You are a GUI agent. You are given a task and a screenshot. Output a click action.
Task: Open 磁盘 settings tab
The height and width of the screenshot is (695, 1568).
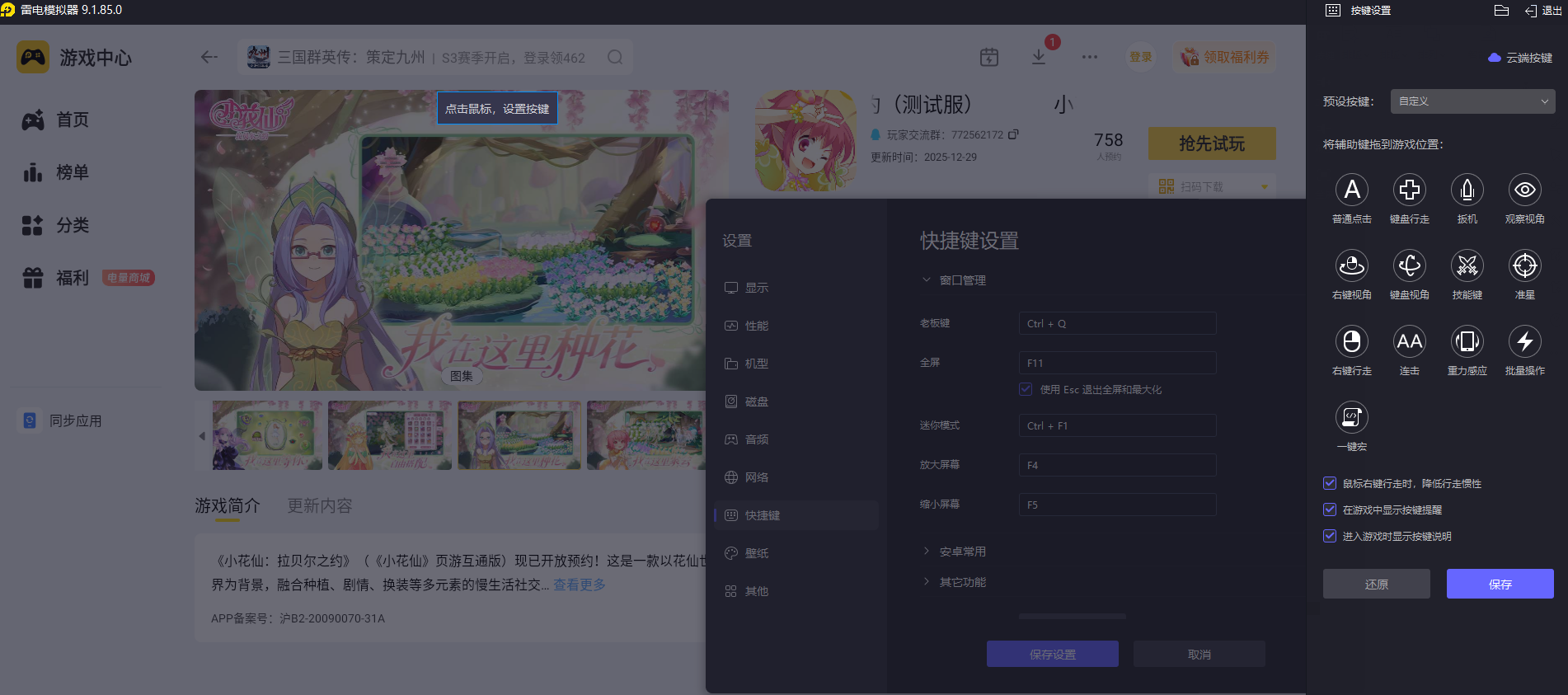pyautogui.click(x=796, y=402)
